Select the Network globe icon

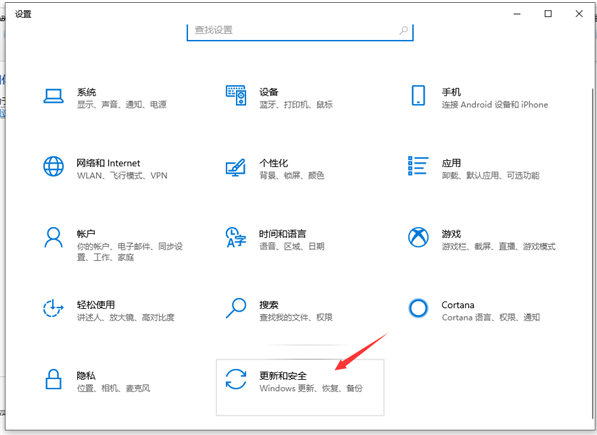pyautogui.click(x=53, y=166)
